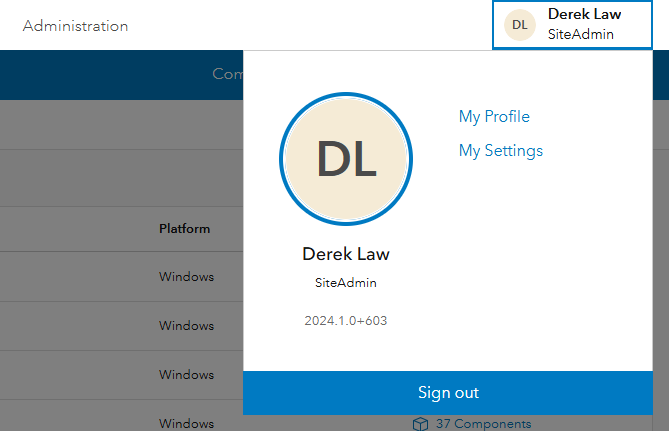This screenshot has height=431, width=669.
Task: Click the SiteAdmin role label under the profile name
Action: coord(346,283)
